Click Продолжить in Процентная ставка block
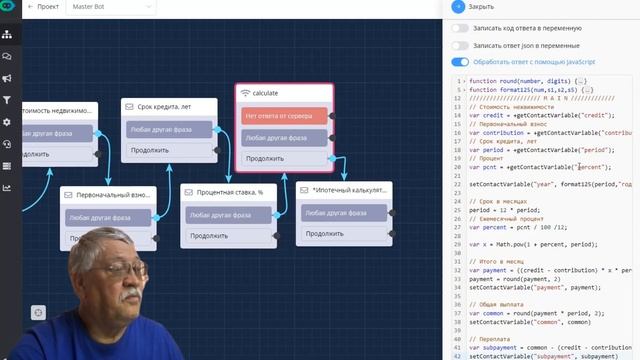Image resolution: width=640 pixels, height=360 pixels. pyautogui.click(x=228, y=236)
